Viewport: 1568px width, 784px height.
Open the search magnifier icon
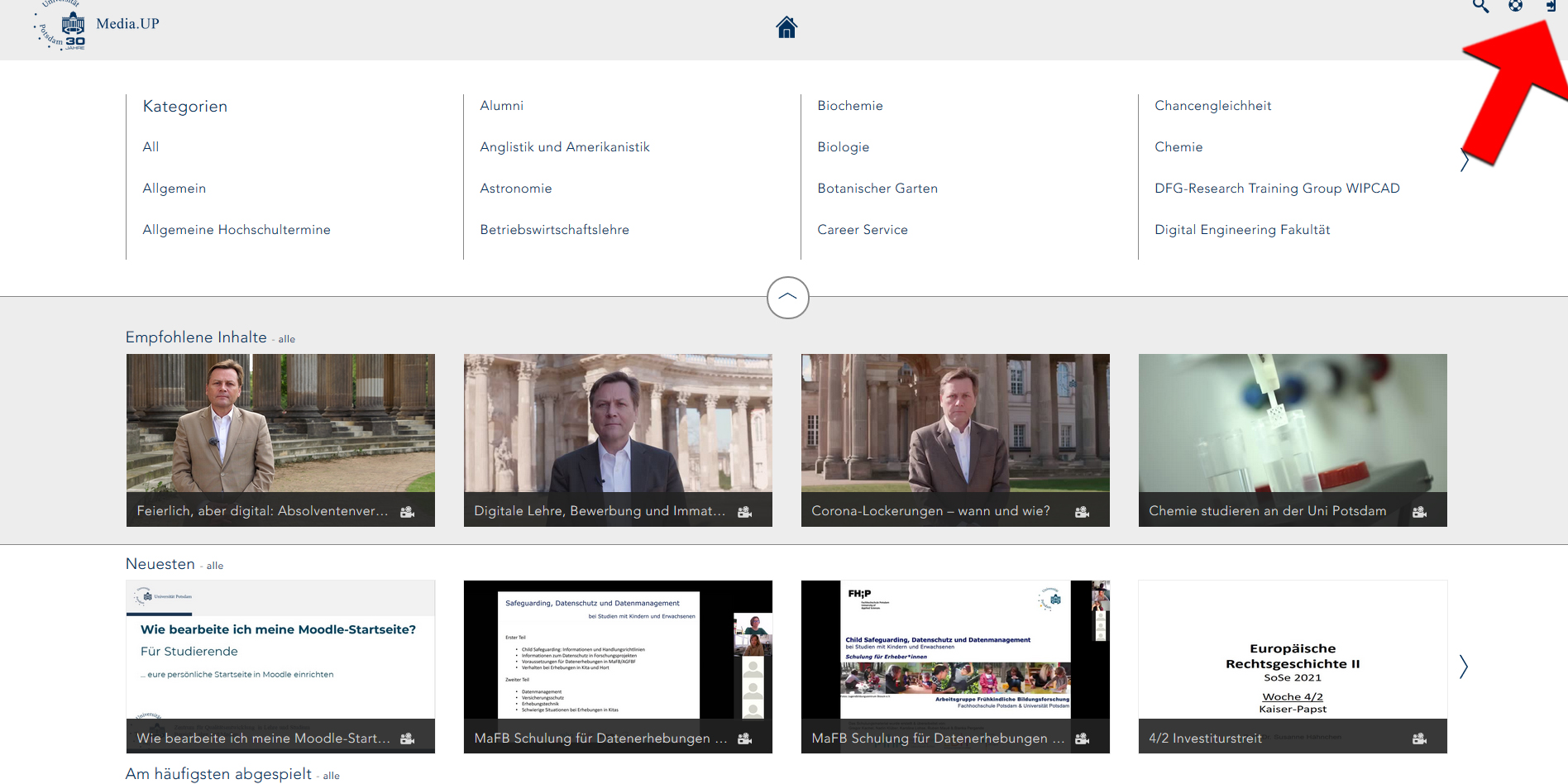pos(1480,7)
